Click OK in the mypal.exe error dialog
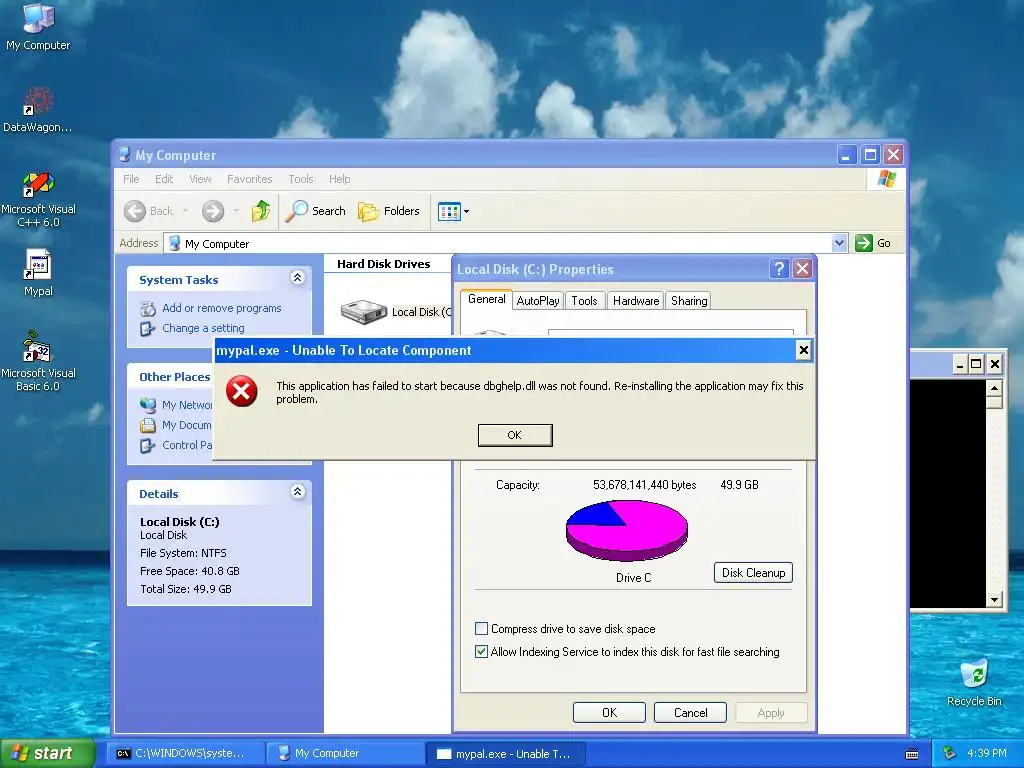Viewport: 1024px width, 768px height. [x=515, y=435]
